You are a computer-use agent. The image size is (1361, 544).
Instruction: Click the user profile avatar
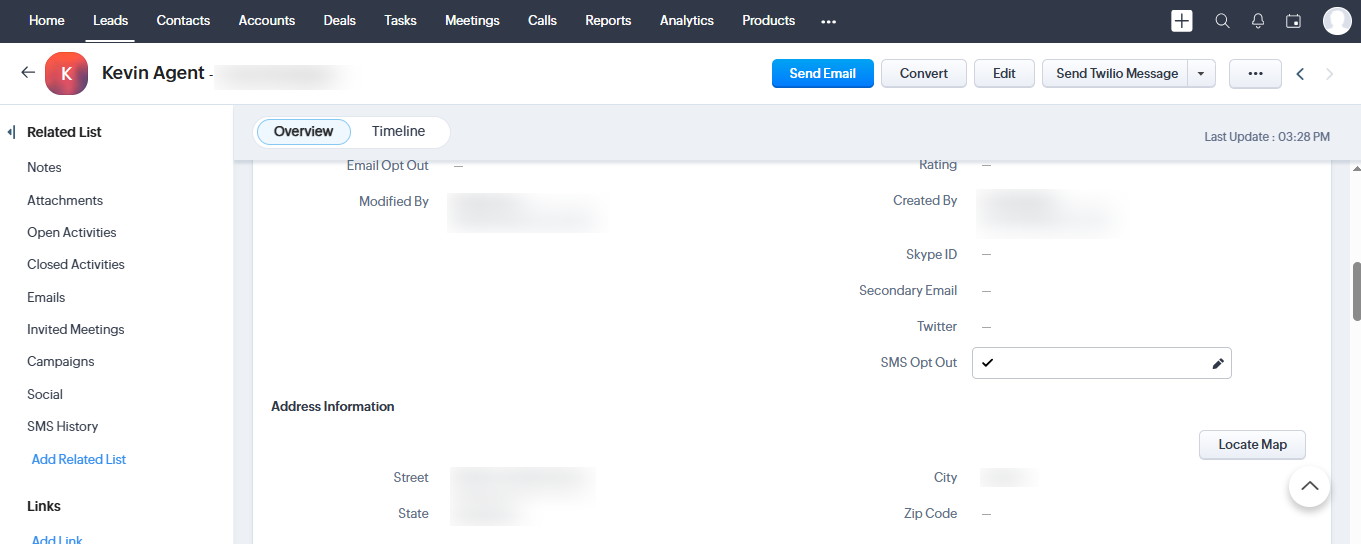tap(1337, 21)
